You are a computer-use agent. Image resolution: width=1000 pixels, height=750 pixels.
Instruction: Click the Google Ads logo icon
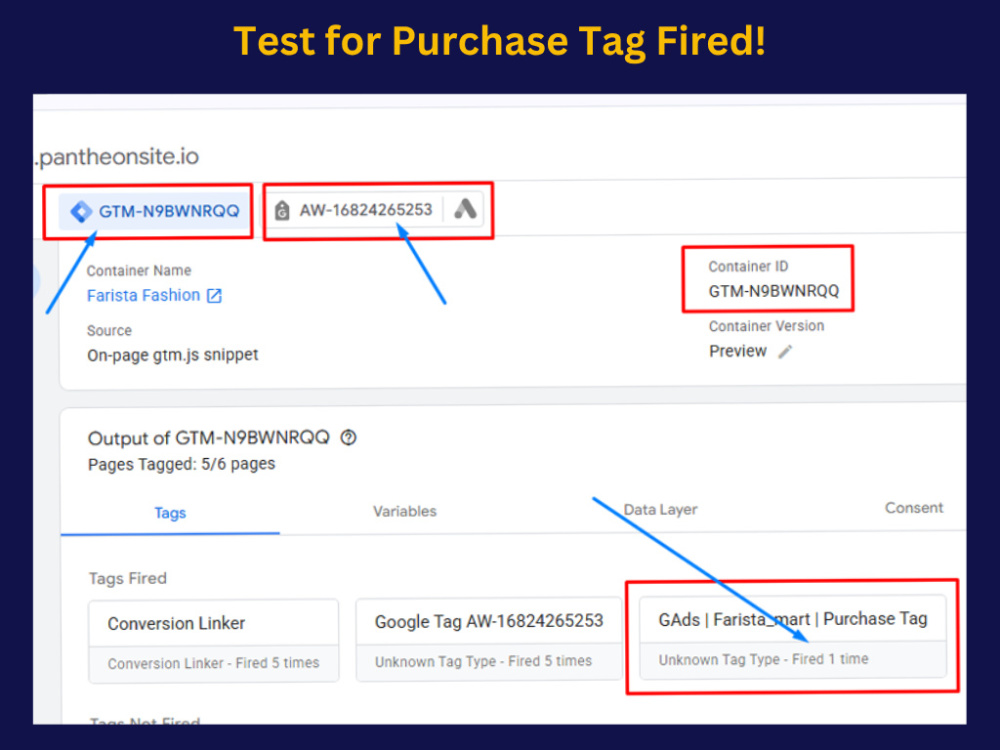pyautogui.click(x=465, y=209)
